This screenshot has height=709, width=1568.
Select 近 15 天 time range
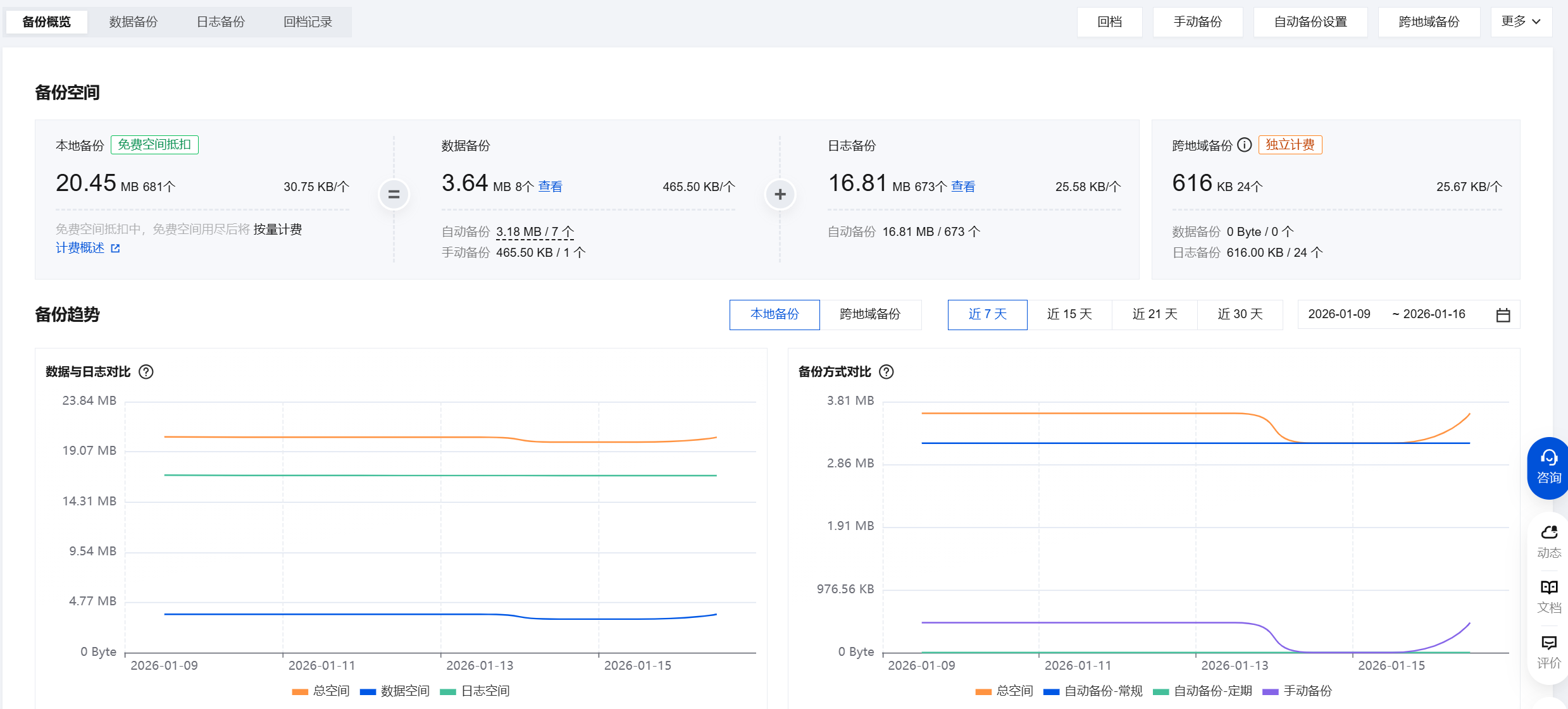pos(1069,314)
